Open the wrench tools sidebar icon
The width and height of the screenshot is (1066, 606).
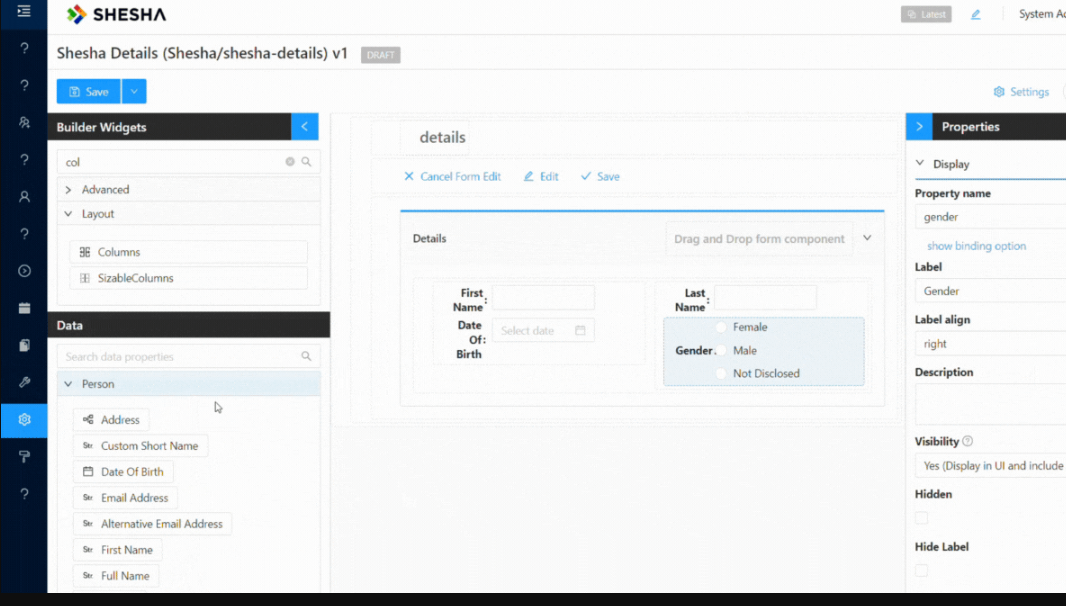[x=24, y=382]
